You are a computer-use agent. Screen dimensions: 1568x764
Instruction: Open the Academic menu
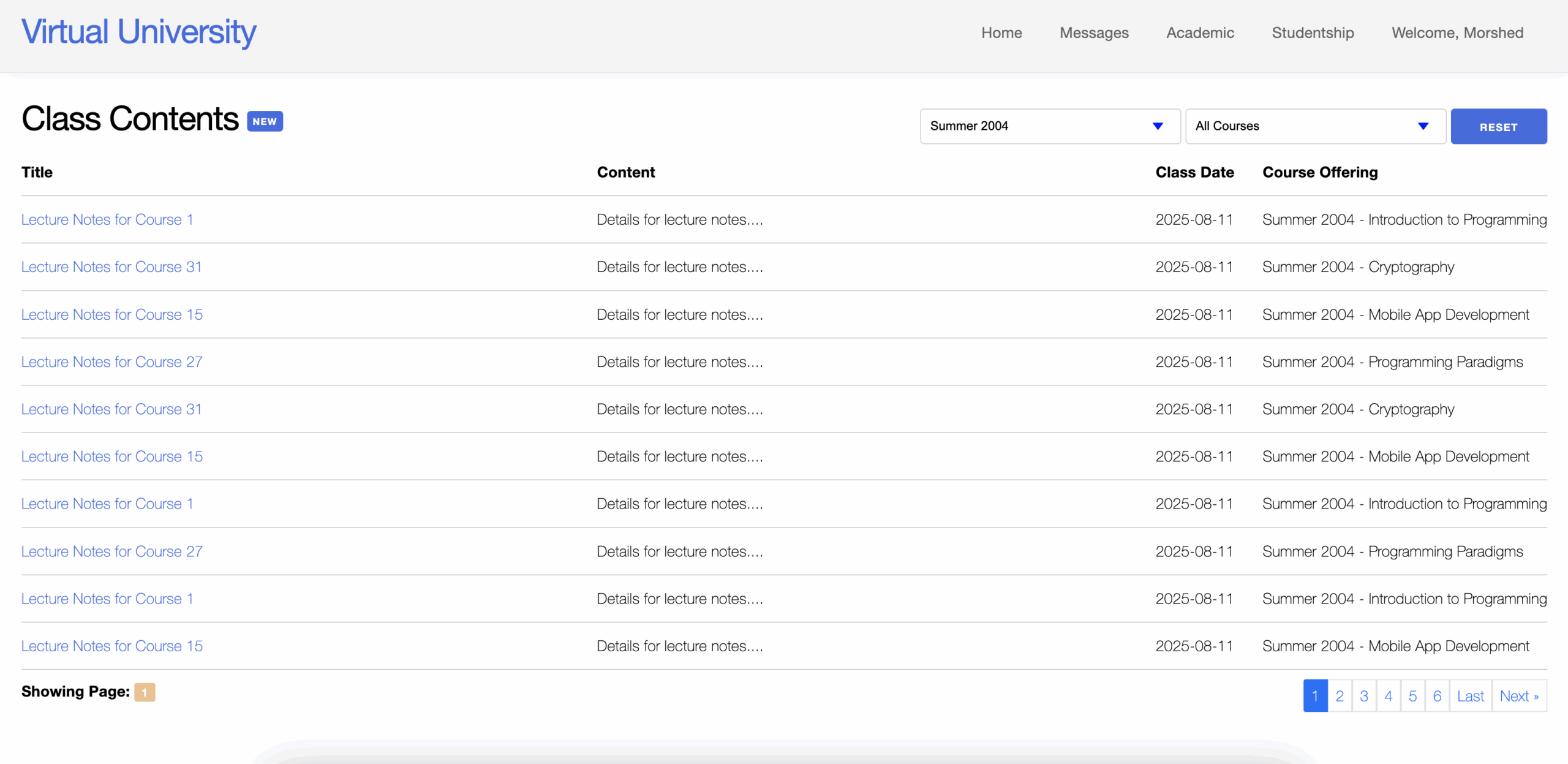tap(1200, 33)
